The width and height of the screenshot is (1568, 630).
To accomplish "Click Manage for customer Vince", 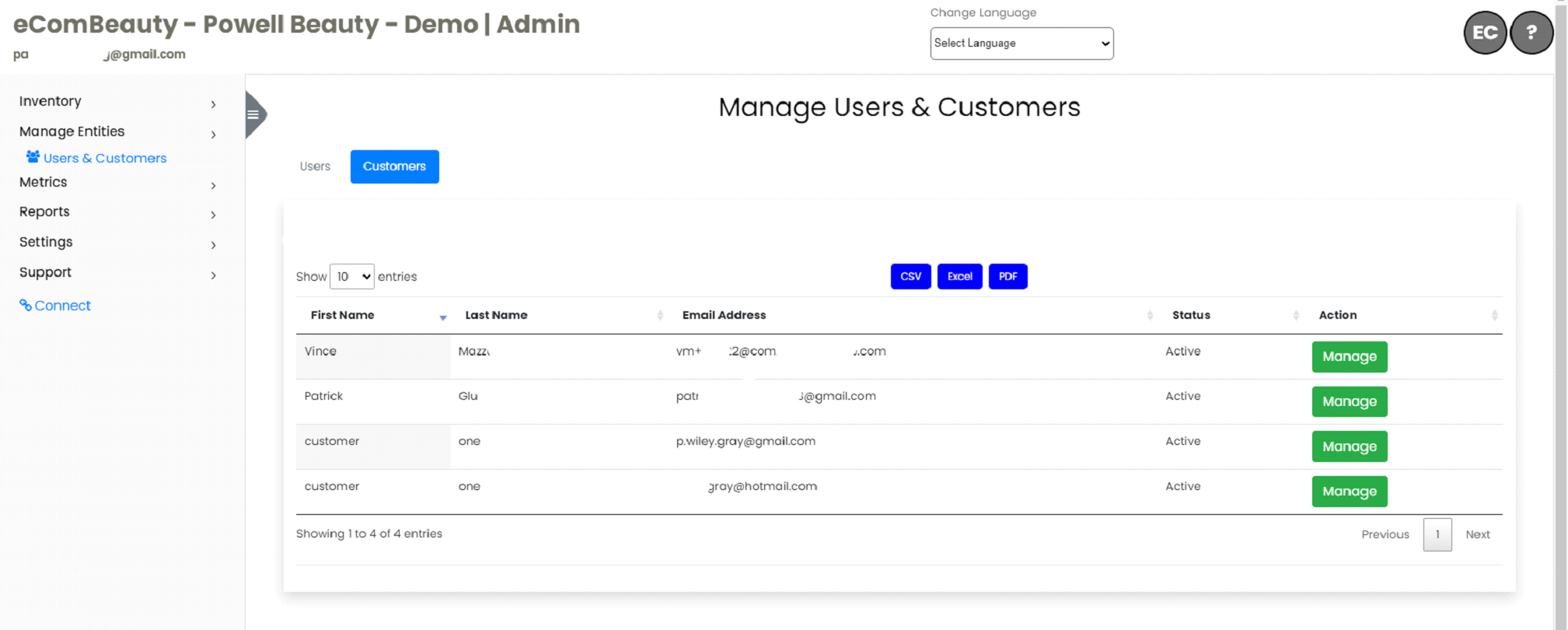I will pos(1349,357).
